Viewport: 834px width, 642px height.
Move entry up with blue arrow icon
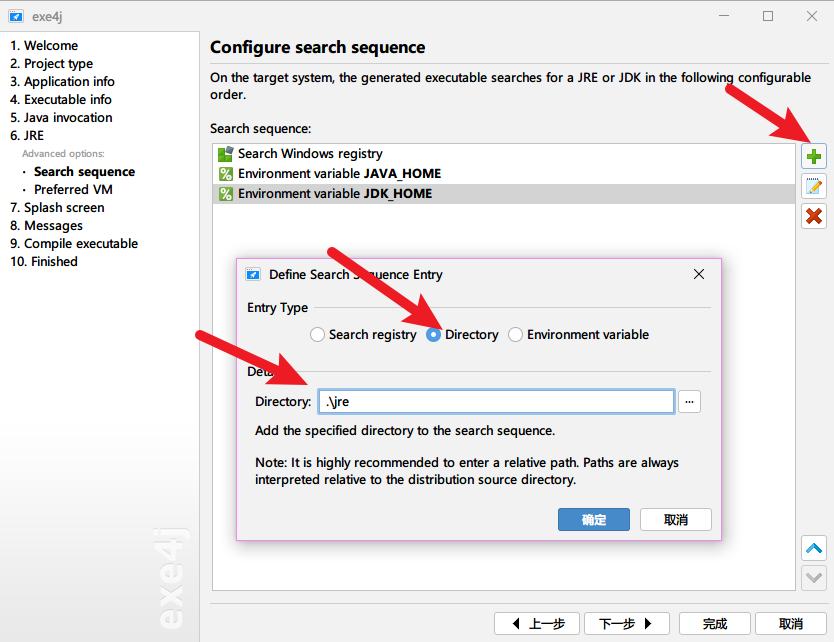coord(814,548)
